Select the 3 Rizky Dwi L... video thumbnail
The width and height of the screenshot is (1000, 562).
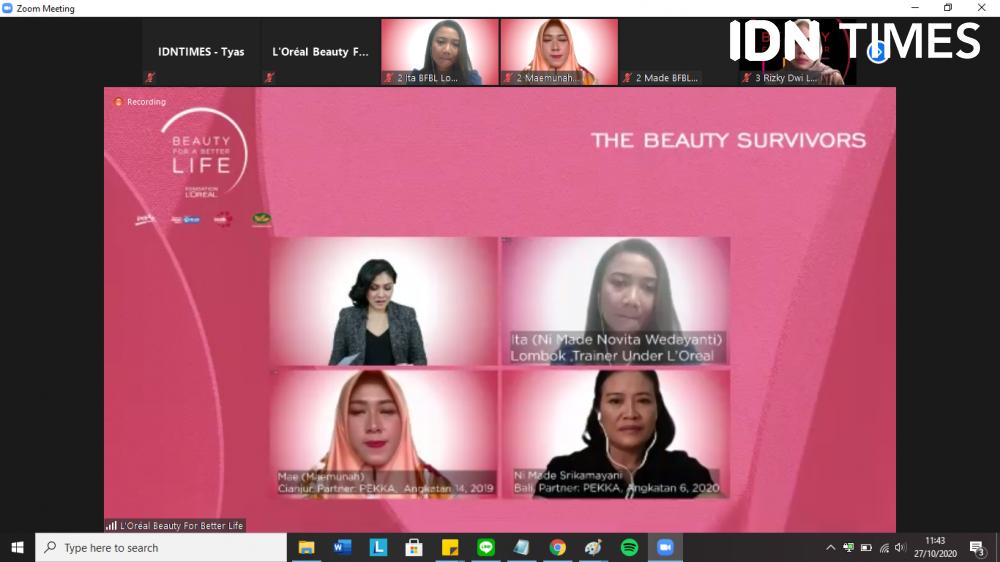(797, 52)
